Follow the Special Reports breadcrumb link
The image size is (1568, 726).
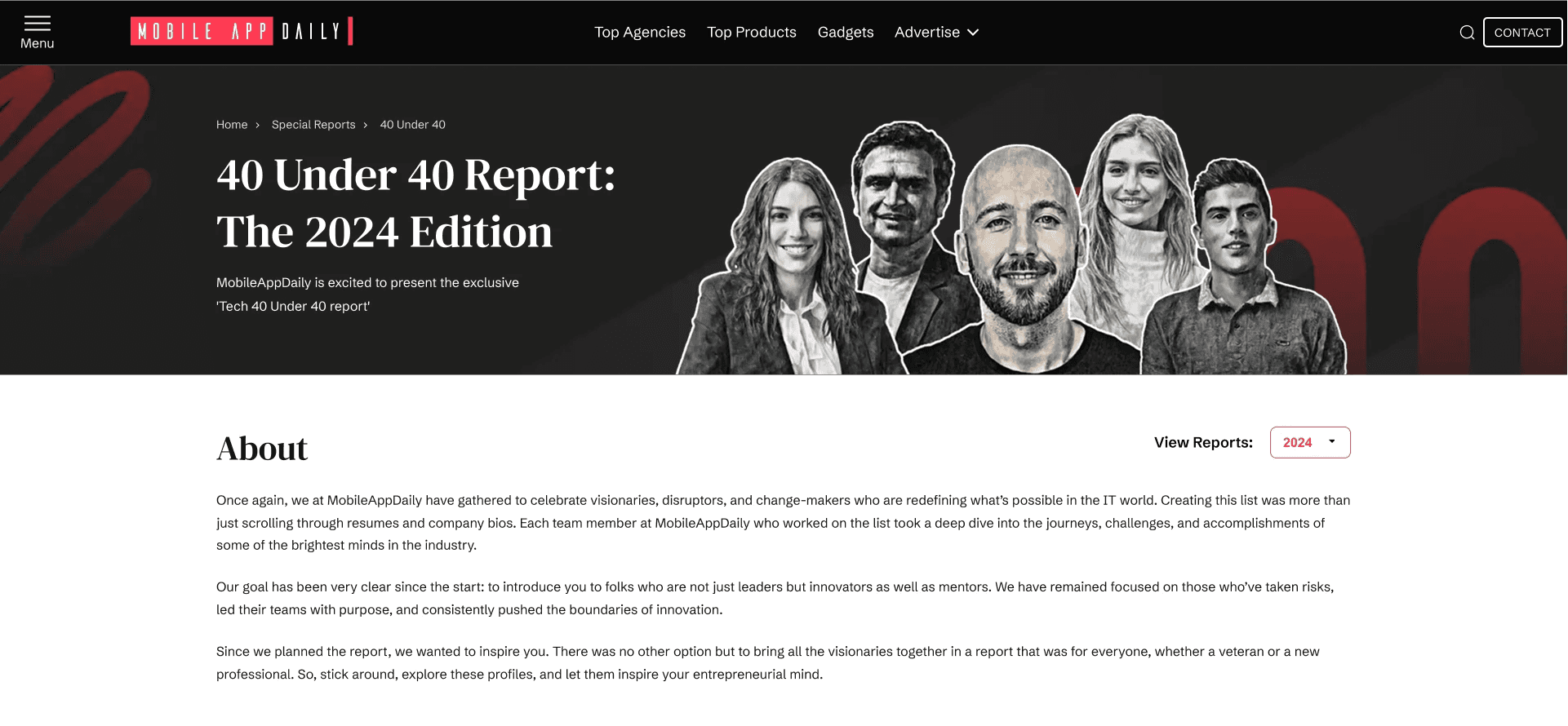click(313, 125)
